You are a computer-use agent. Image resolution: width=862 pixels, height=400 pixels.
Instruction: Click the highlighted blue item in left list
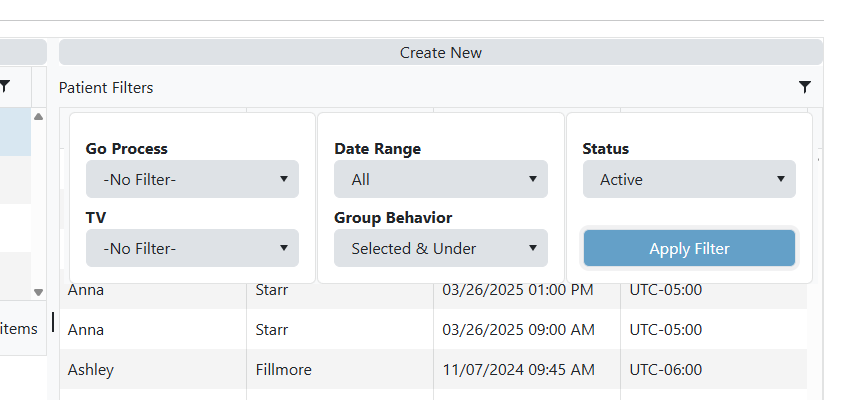pos(14,132)
